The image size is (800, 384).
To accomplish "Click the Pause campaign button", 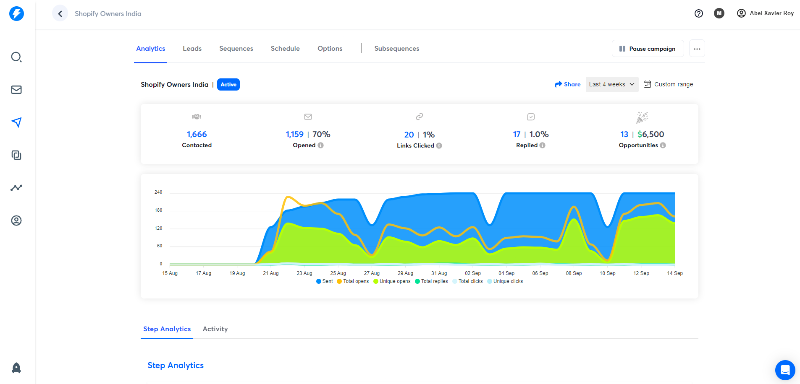I will [x=647, y=49].
